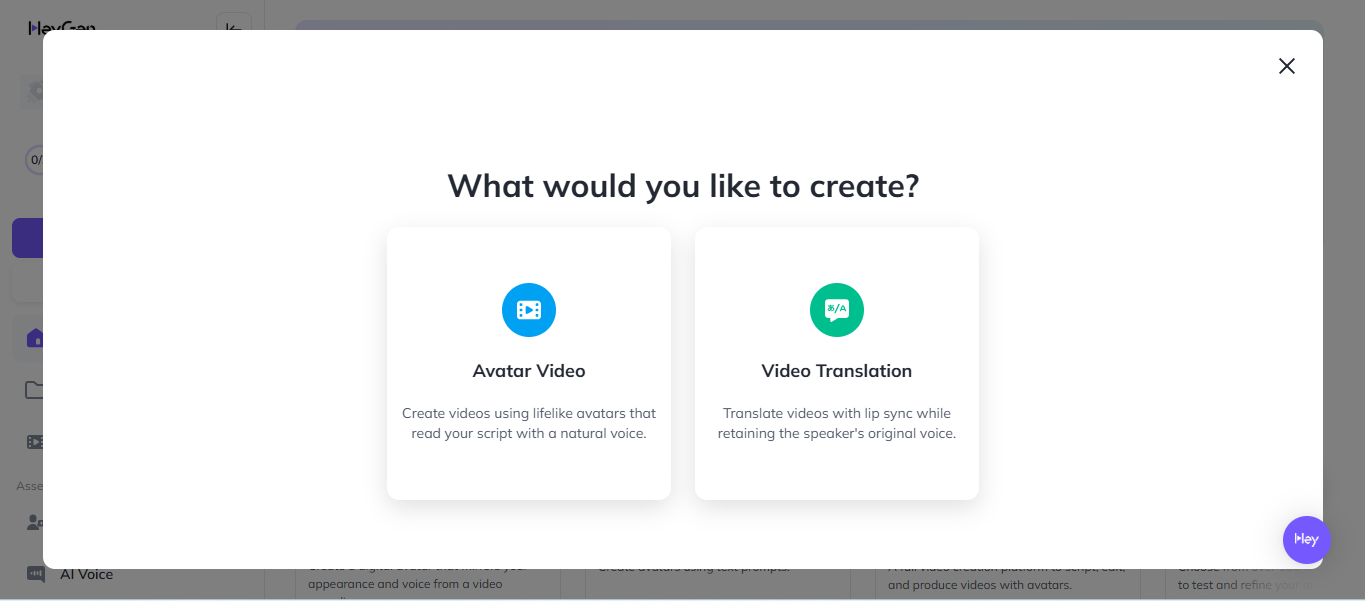Click the blue Avatar Video film icon
This screenshot has width=1365, height=601.
529,310
